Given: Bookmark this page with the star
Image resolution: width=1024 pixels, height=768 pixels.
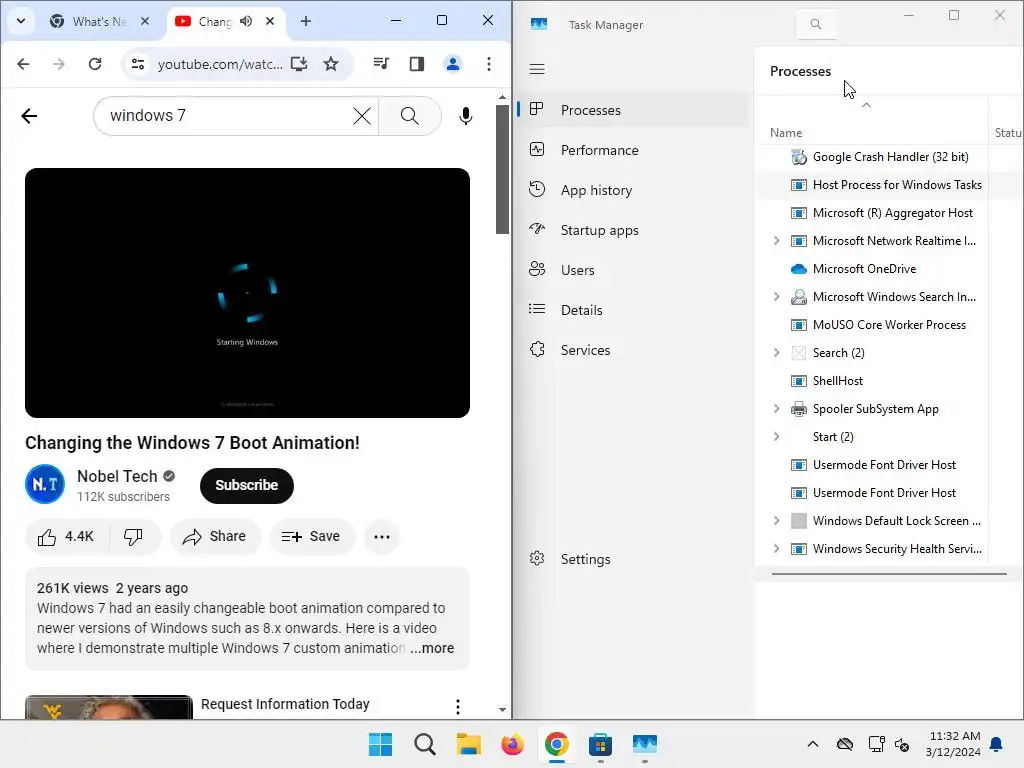Looking at the screenshot, I should click(331, 64).
